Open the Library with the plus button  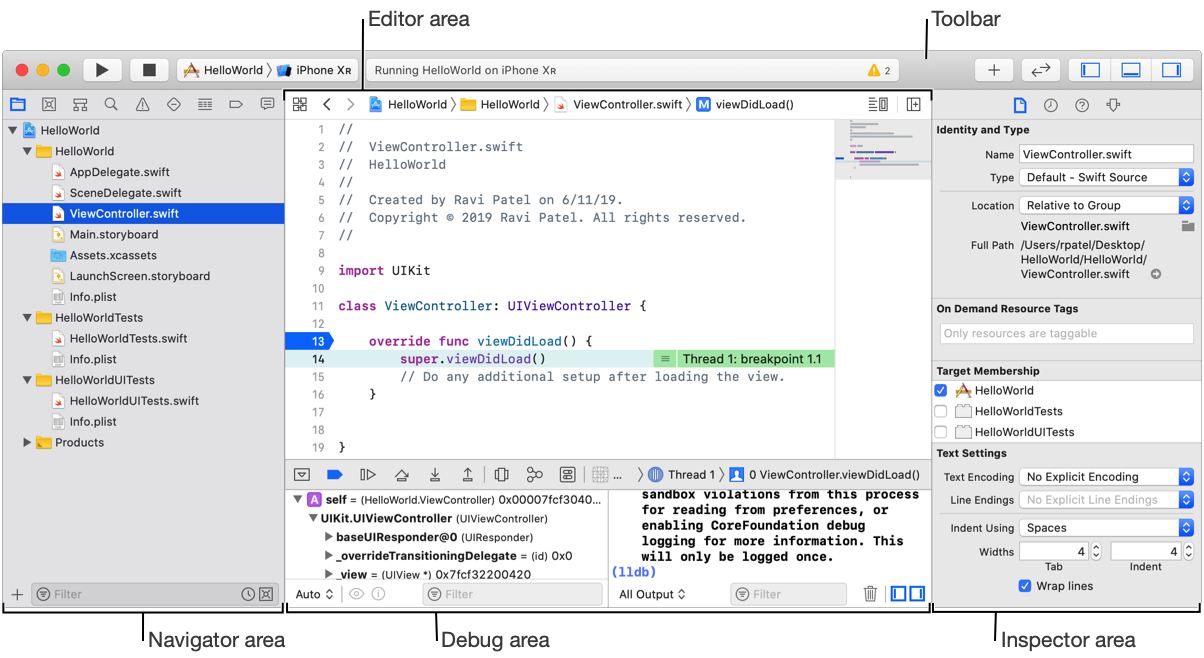(994, 70)
